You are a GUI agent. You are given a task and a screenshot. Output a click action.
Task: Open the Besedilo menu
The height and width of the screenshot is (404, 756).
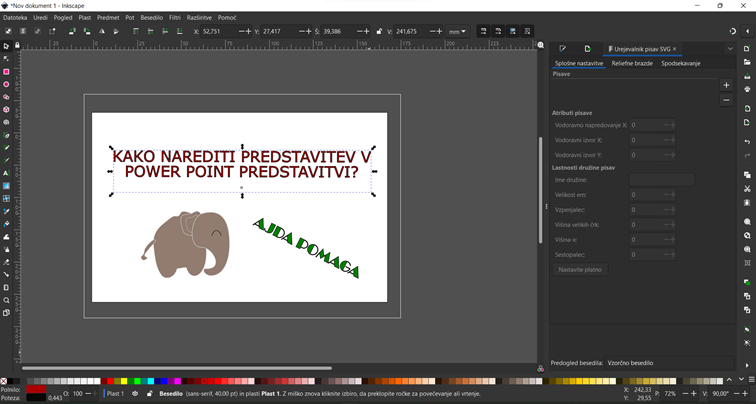pos(151,17)
